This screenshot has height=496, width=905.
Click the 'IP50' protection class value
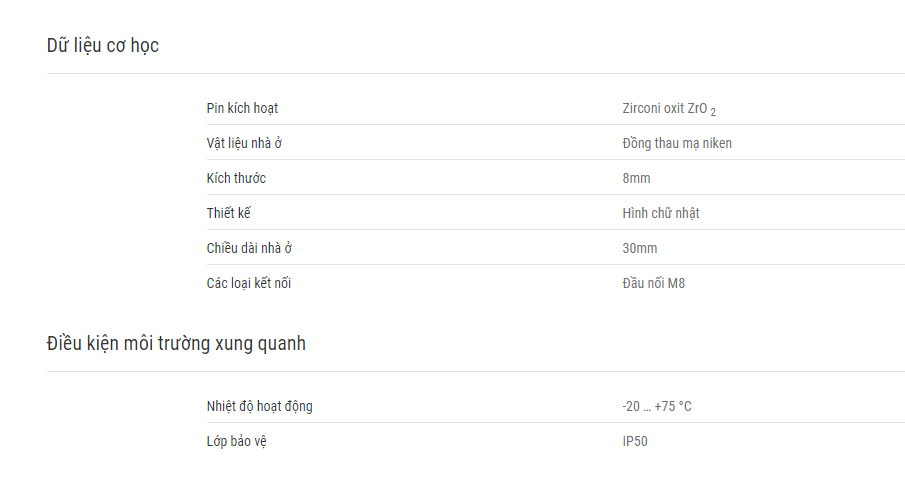coord(635,442)
